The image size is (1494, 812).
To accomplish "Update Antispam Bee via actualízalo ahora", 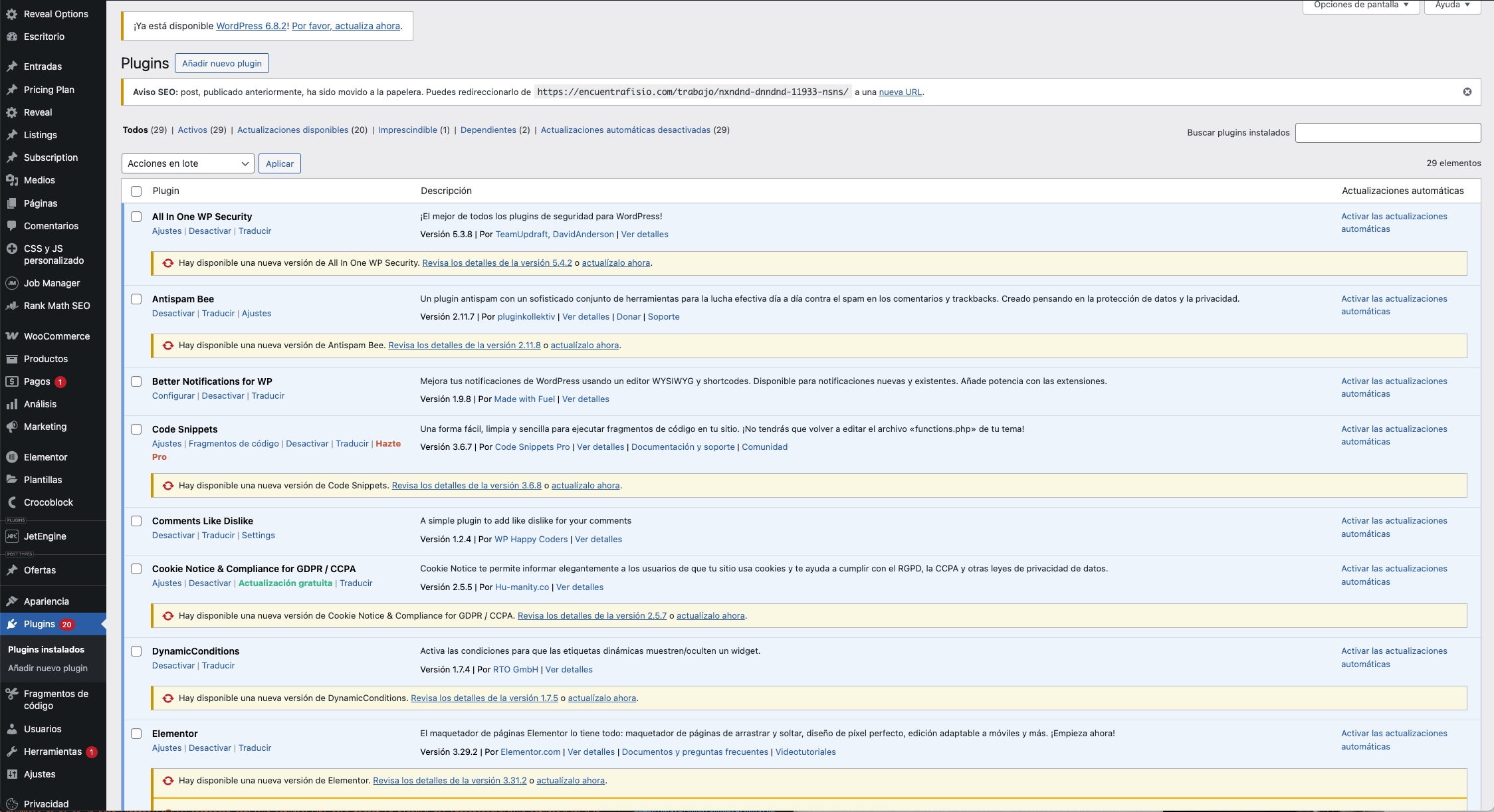I will pyautogui.click(x=585, y=346).
